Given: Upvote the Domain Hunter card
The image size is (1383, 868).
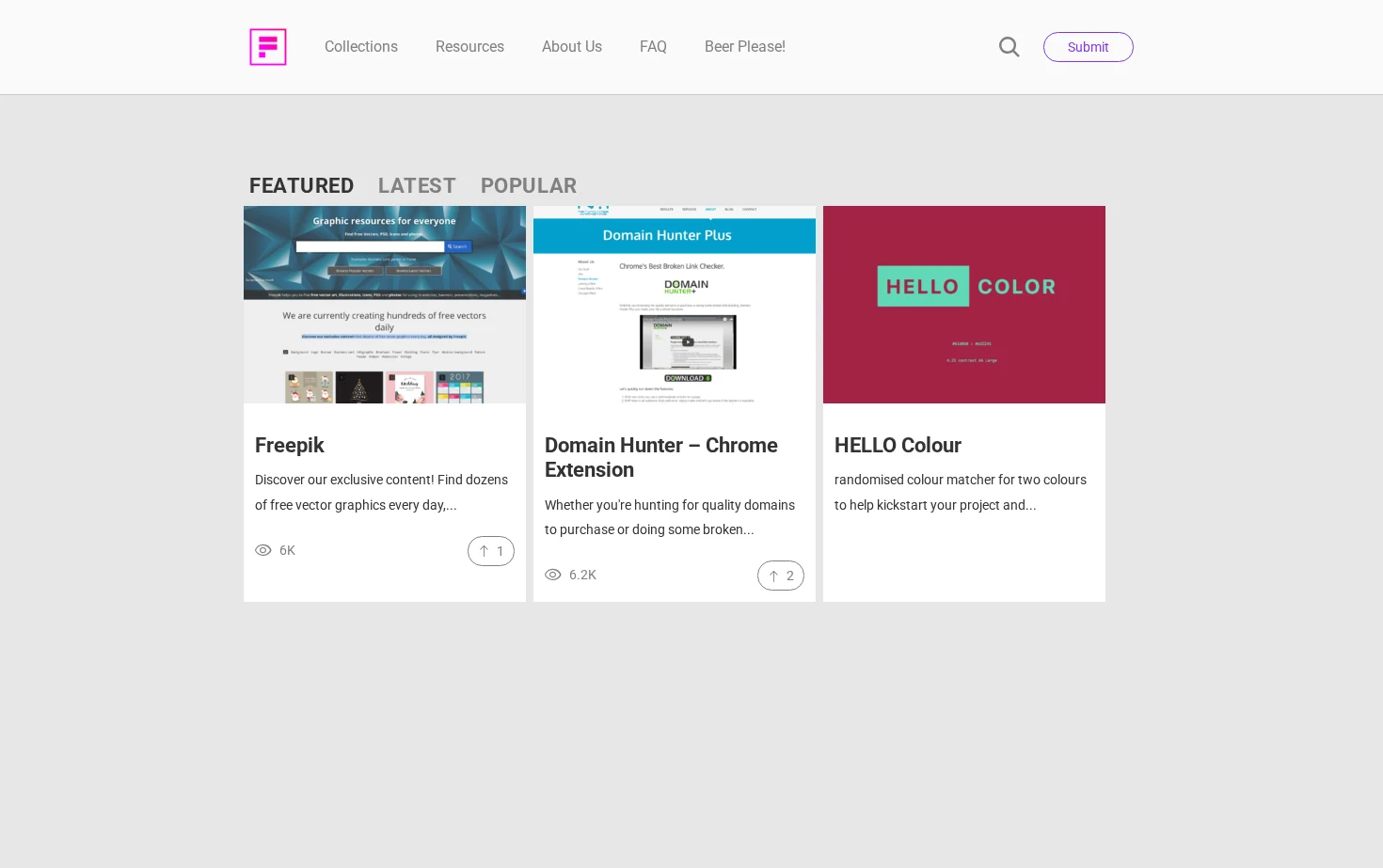Looking at the screenshot, I should coord(781,576).
